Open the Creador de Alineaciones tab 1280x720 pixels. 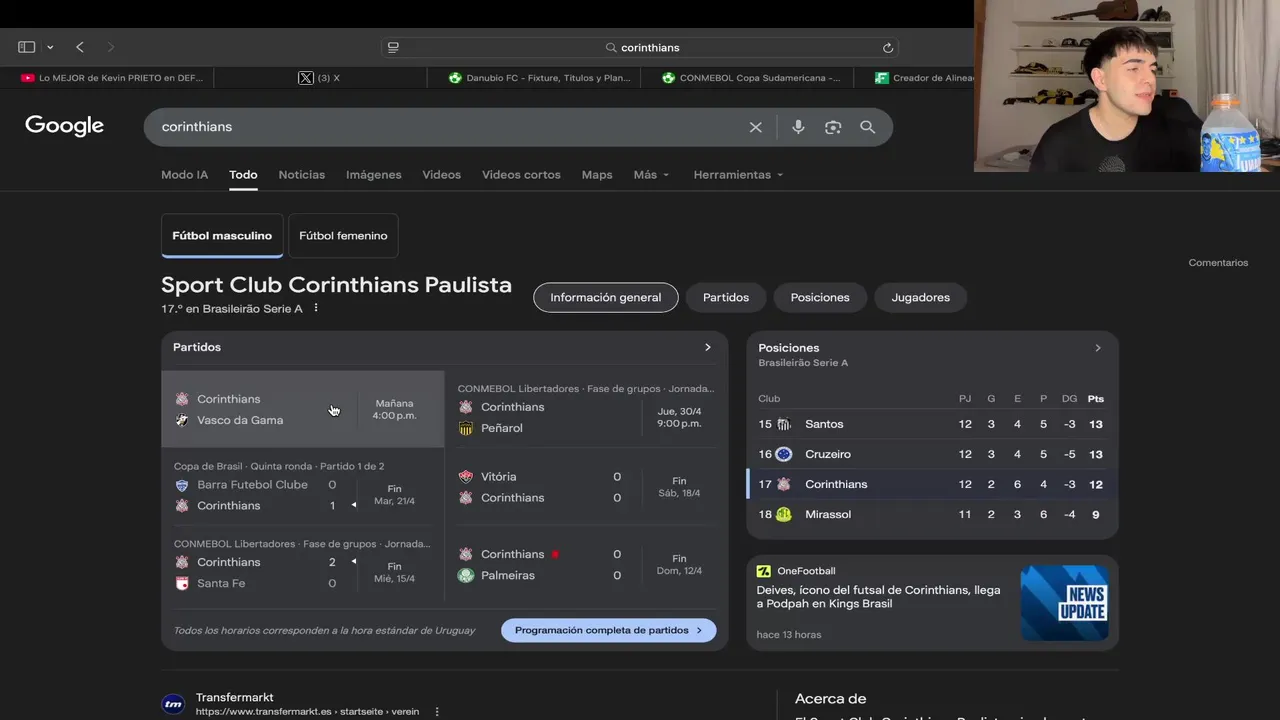click(x=925, y=78)
